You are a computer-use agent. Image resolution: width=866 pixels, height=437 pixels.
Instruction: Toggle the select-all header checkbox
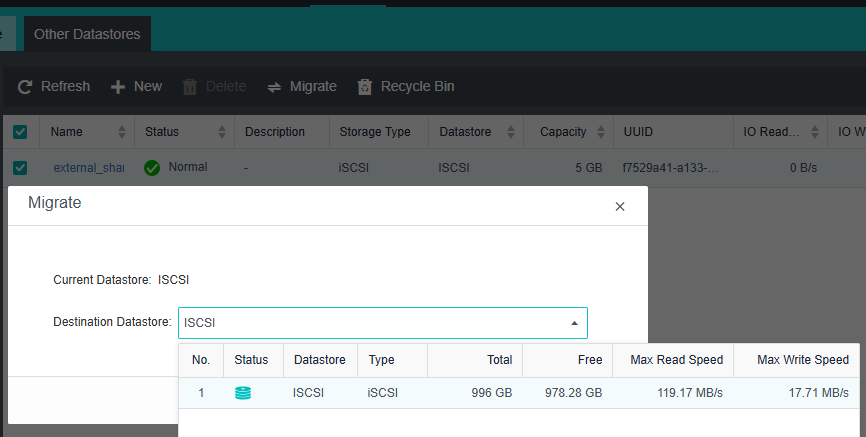pos(20,132)
